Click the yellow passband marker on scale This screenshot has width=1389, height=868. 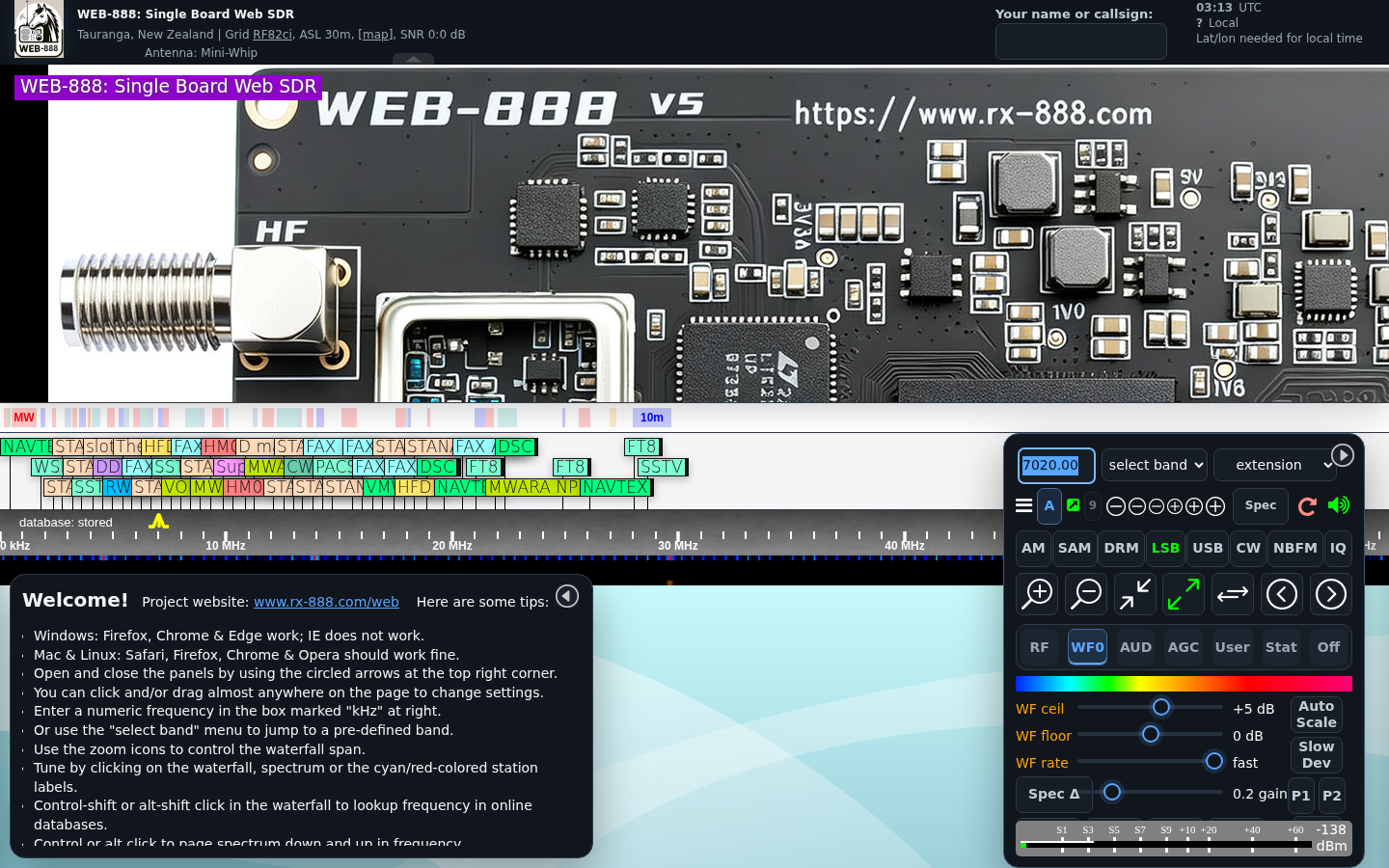(x=158, y=522)
